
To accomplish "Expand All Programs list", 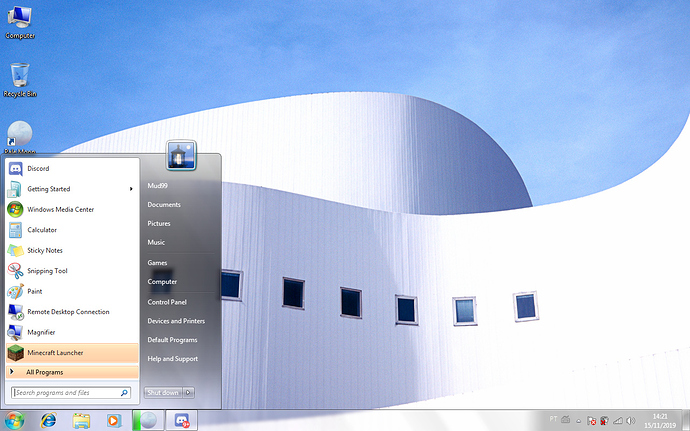I will tap(72, 372).
